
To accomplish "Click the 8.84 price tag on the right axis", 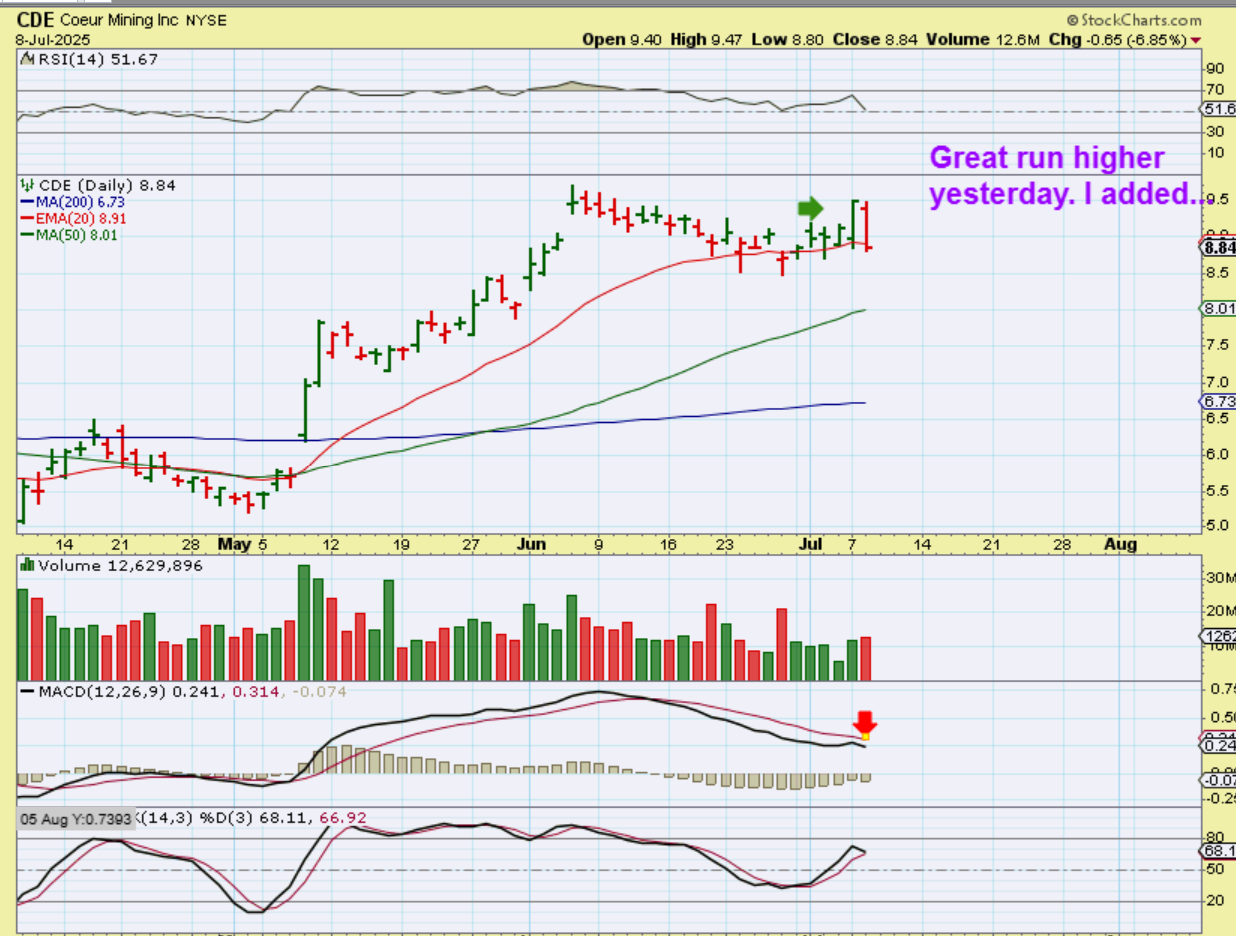I will [x=1219, y=247].
